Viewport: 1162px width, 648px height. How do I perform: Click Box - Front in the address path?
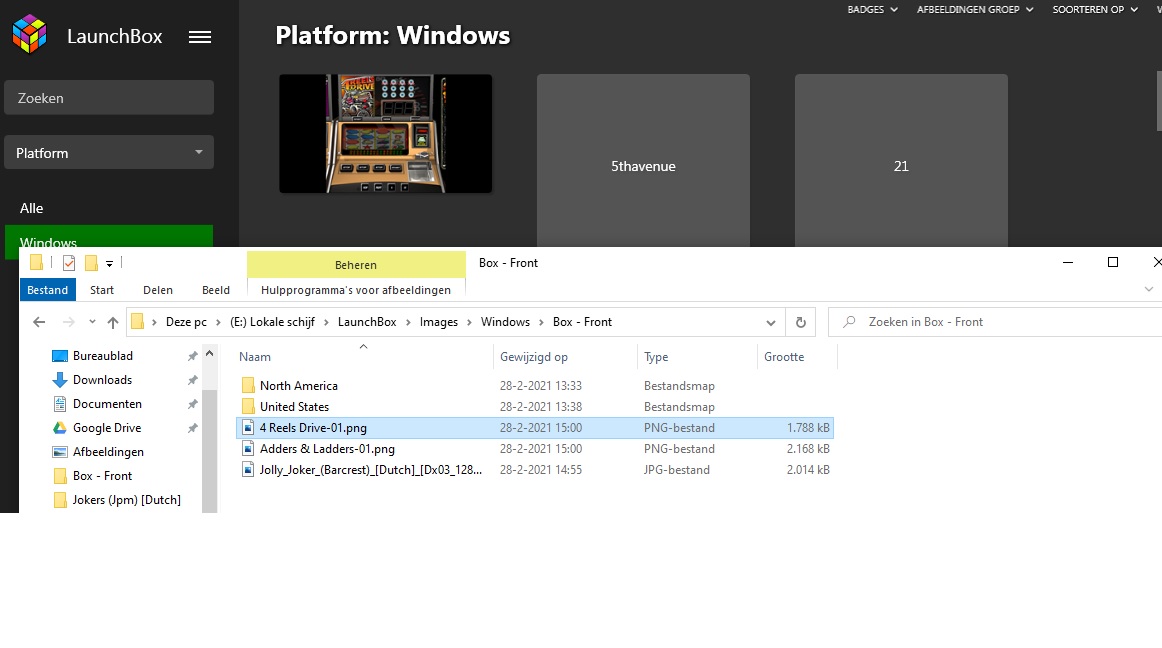click(x=582, y=322)
